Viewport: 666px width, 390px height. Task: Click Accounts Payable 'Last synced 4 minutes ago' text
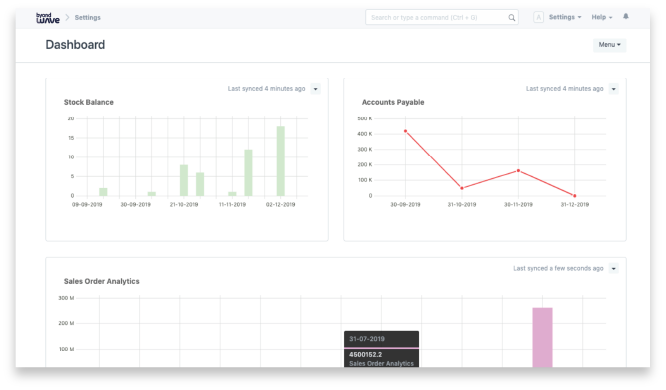coord(564,89)
